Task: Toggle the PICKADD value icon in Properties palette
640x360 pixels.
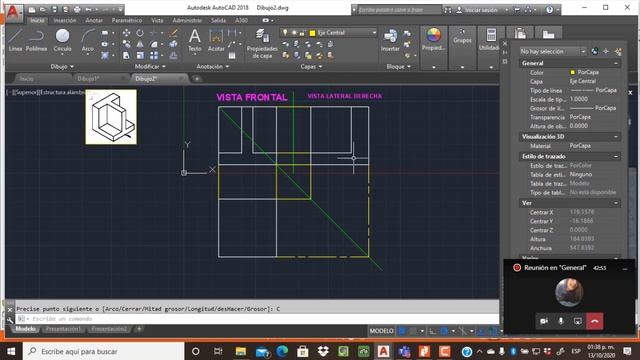Action: click(x=595, y=51)
